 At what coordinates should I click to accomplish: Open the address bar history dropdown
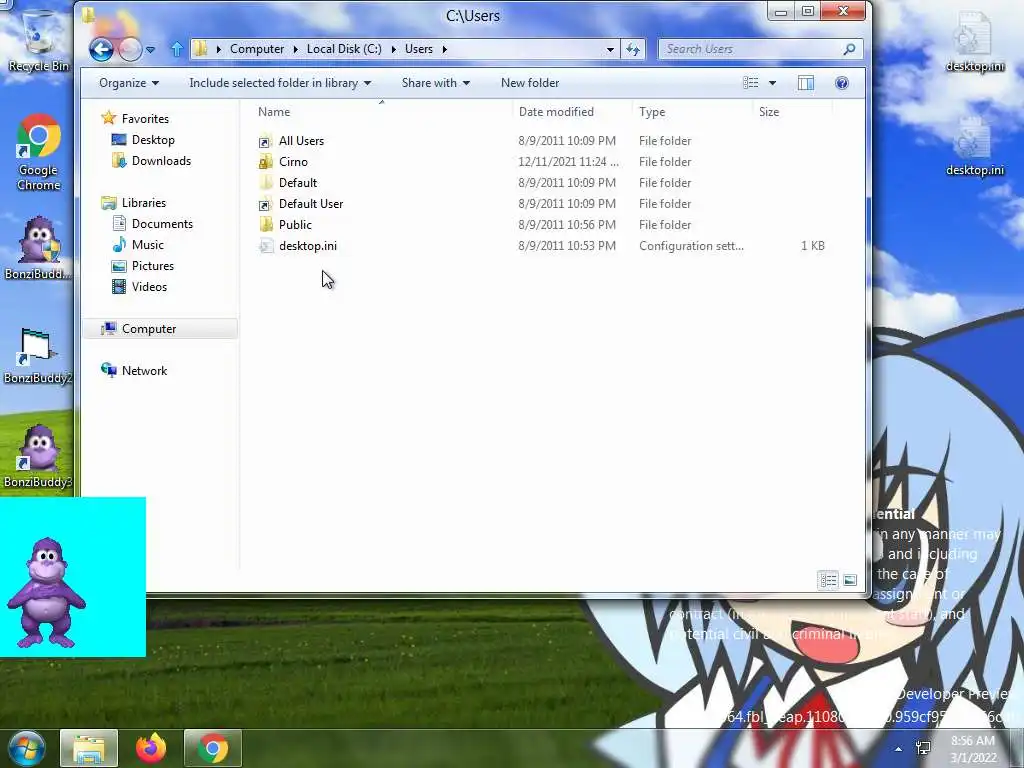coord(610,49)
